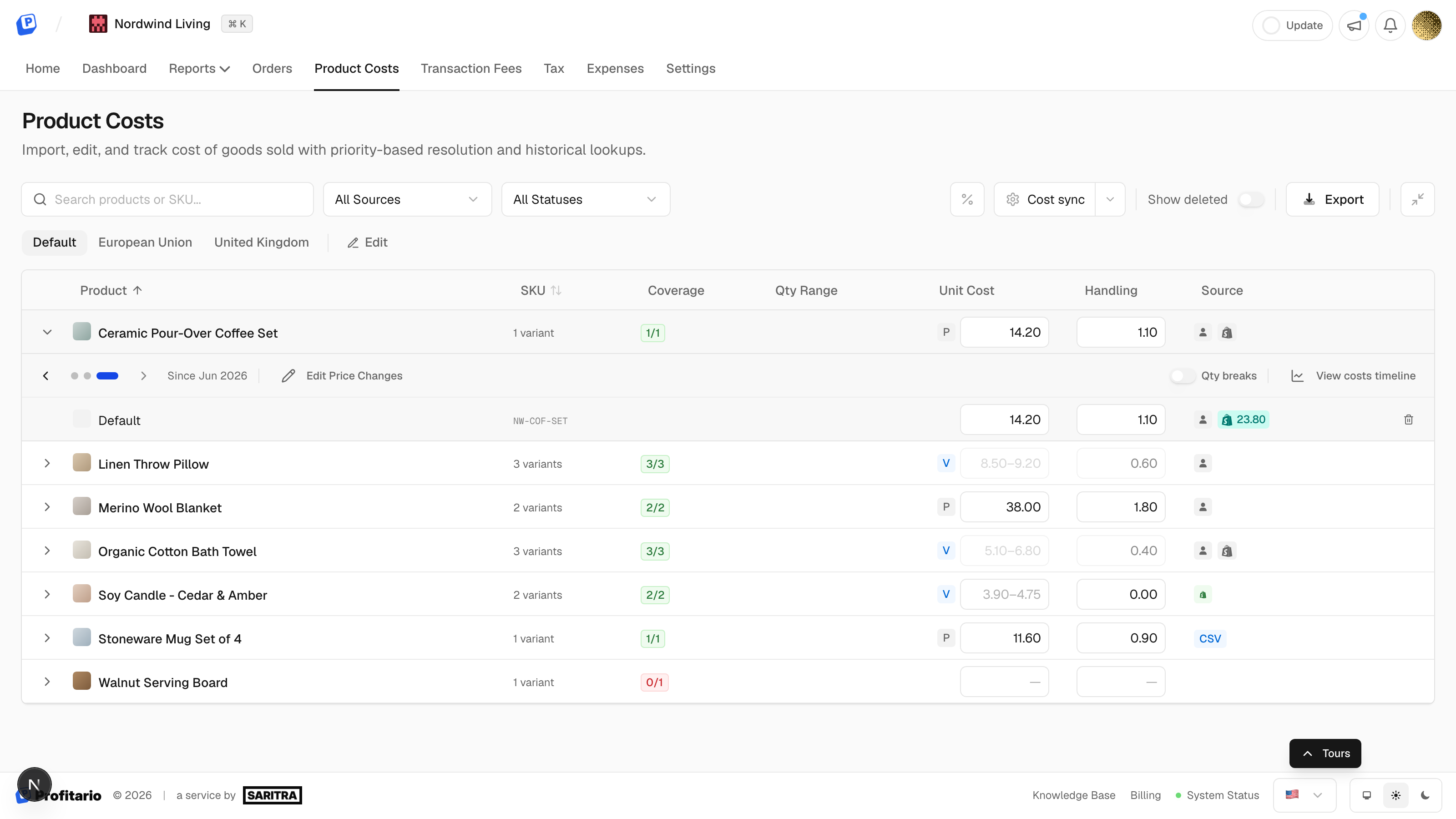The height and width of the screenshot is (819, 1456).
Task: Open the Knowledge Base link
Action: click(1073, 795)
